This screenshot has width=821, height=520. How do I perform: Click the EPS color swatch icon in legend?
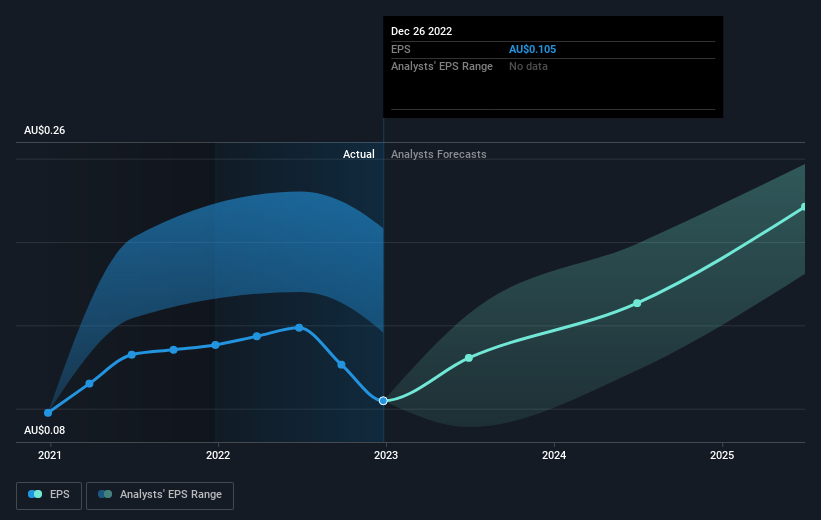(35, 494)
